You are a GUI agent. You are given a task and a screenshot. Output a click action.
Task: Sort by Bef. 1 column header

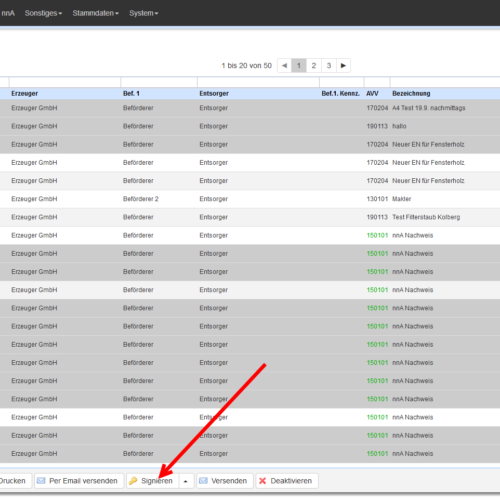coord(131,93)
